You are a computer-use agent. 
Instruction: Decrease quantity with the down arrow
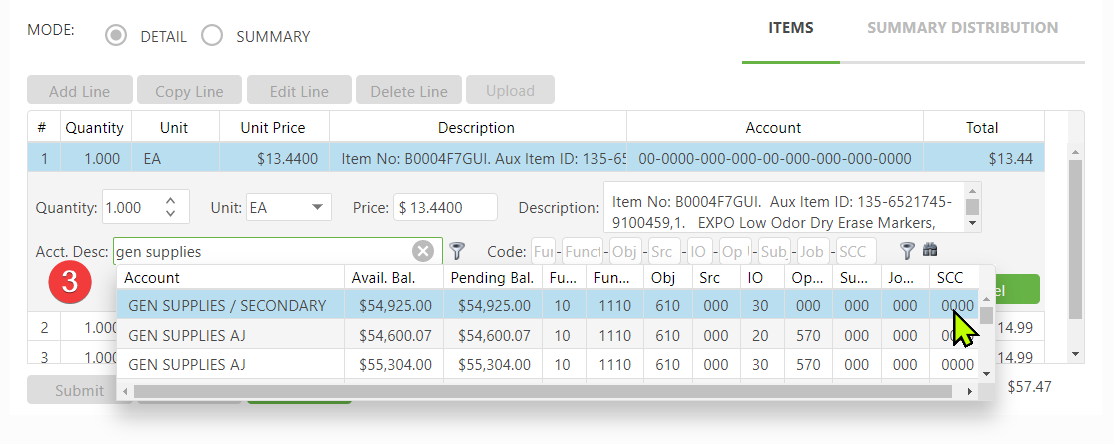pos(170,214)
